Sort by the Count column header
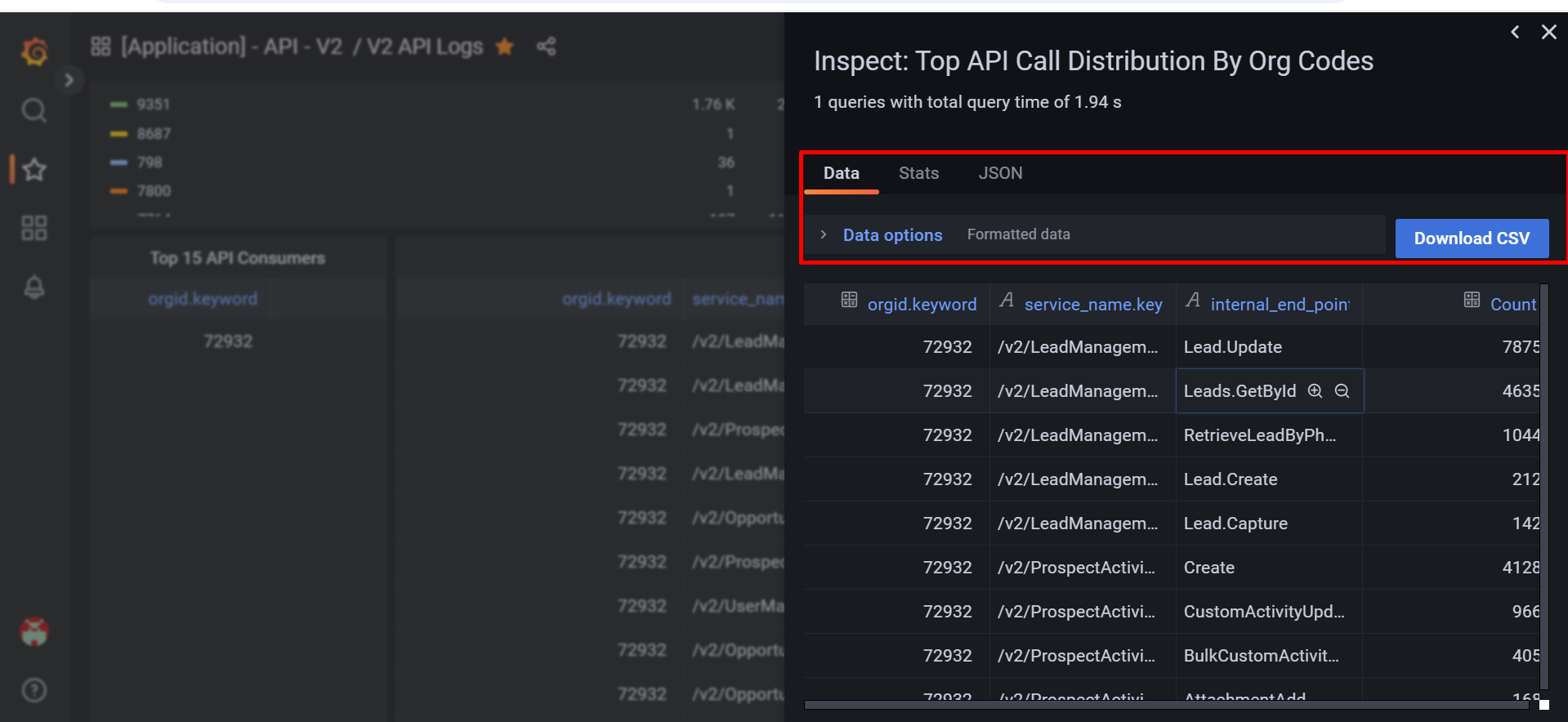Screen dimensions: 1568x722 (x=1512, y=305)
